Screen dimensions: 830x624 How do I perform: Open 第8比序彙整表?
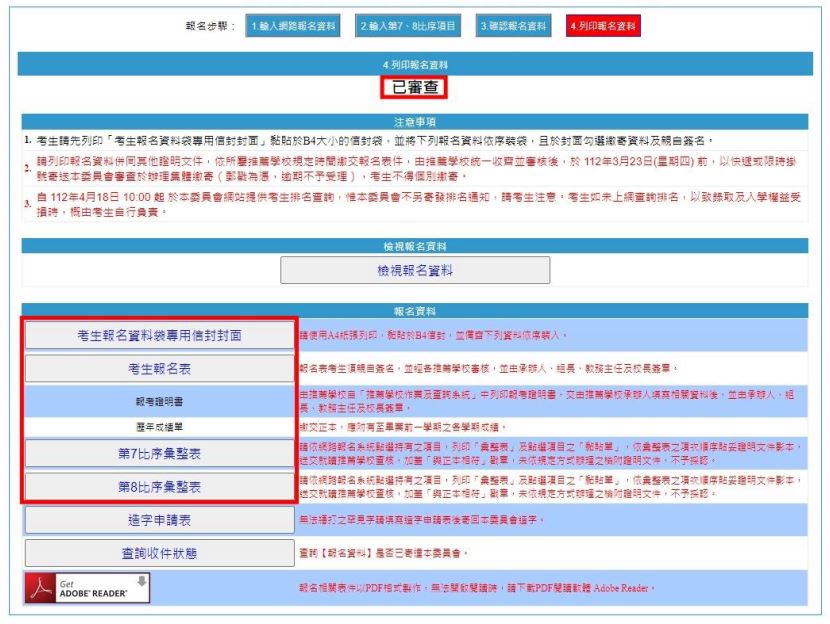click(159, 487)
